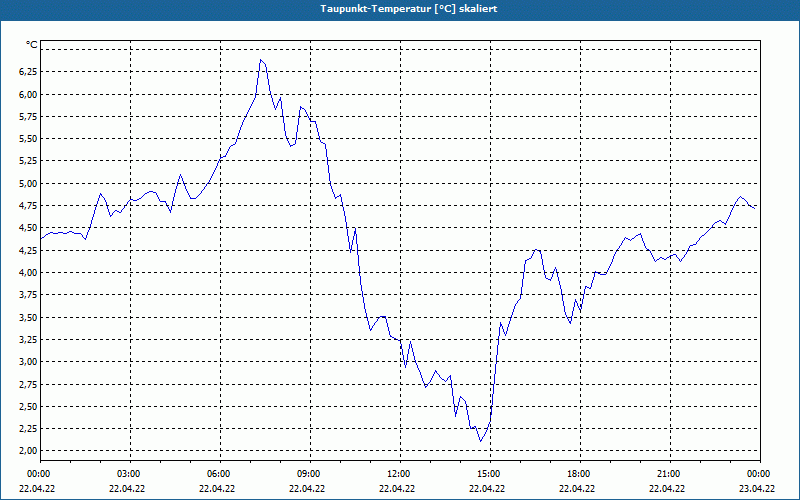This screenshot has width=800, height=500.
Task: Select the °C unit label on y-axis
Action: tap(32, 45)
